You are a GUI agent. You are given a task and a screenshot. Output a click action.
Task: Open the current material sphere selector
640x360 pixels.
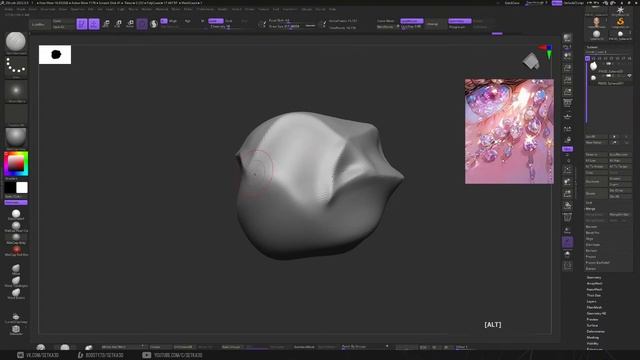[x=16, y=138]
